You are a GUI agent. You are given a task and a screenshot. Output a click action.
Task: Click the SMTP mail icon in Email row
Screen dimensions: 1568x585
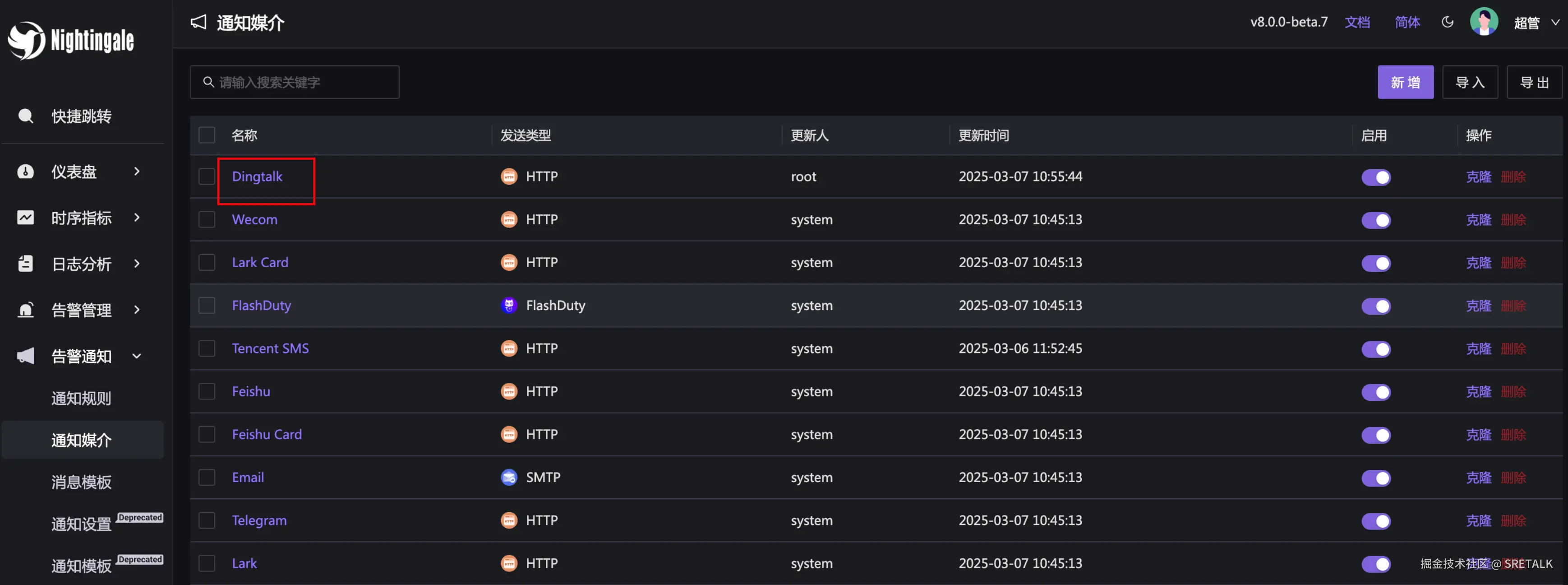click(x=509, y=477)
